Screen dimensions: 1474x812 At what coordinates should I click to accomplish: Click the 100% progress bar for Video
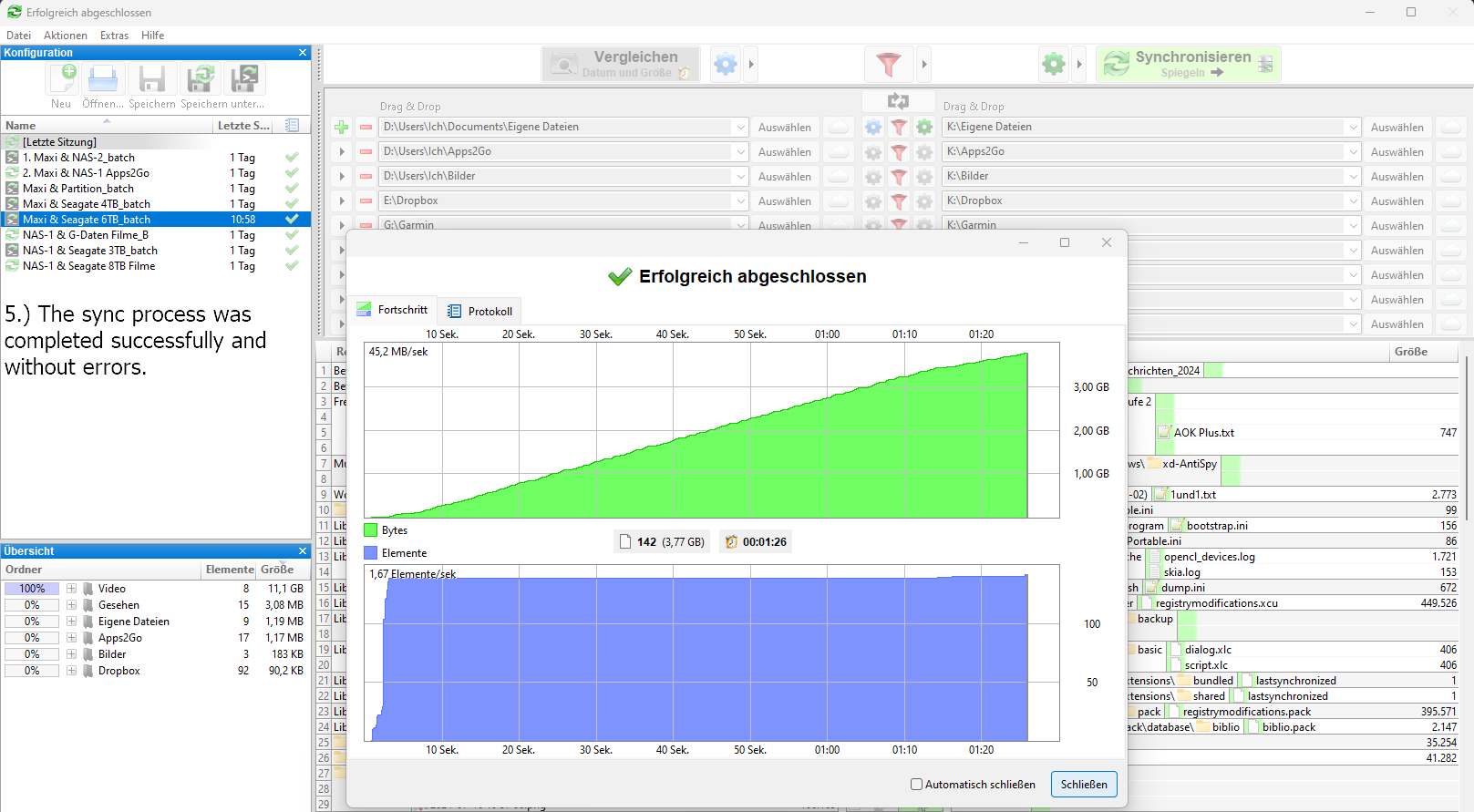tap(32, 589)
